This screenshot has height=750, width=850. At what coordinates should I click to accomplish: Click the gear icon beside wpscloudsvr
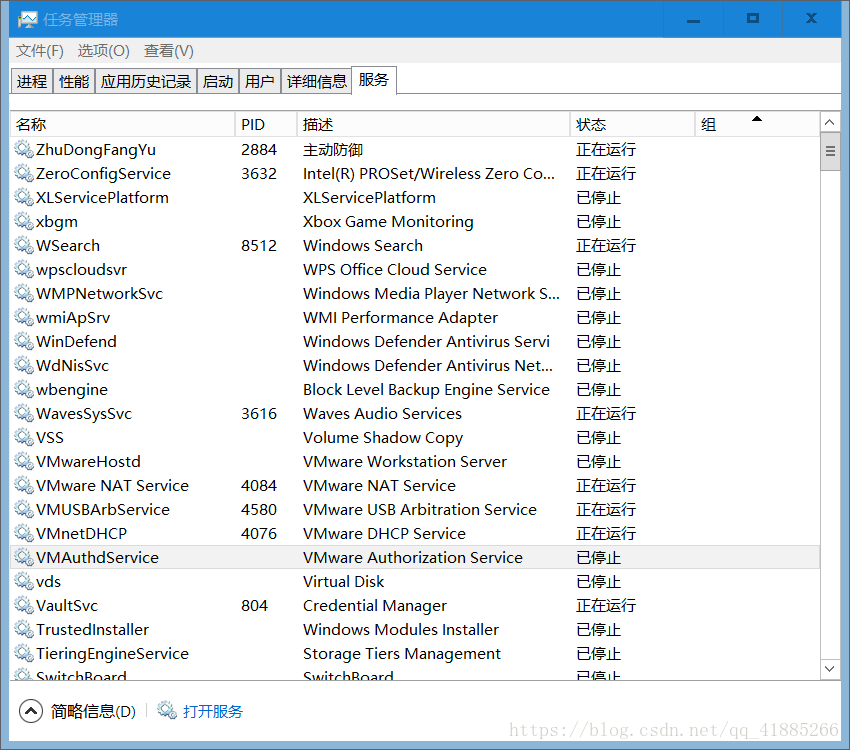click(24, 269)
